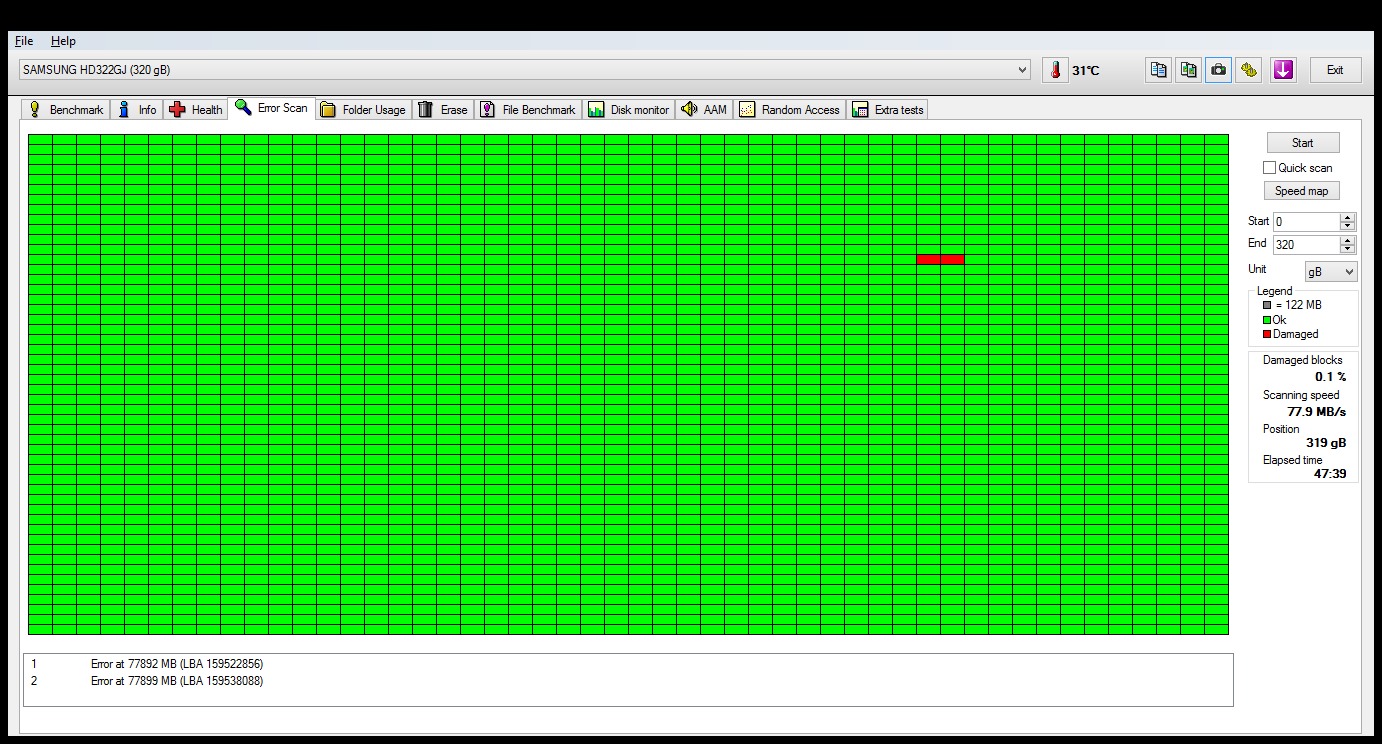Click the '319 gB' position value
Screen dimensions: 1382x744
point(1326,443)
